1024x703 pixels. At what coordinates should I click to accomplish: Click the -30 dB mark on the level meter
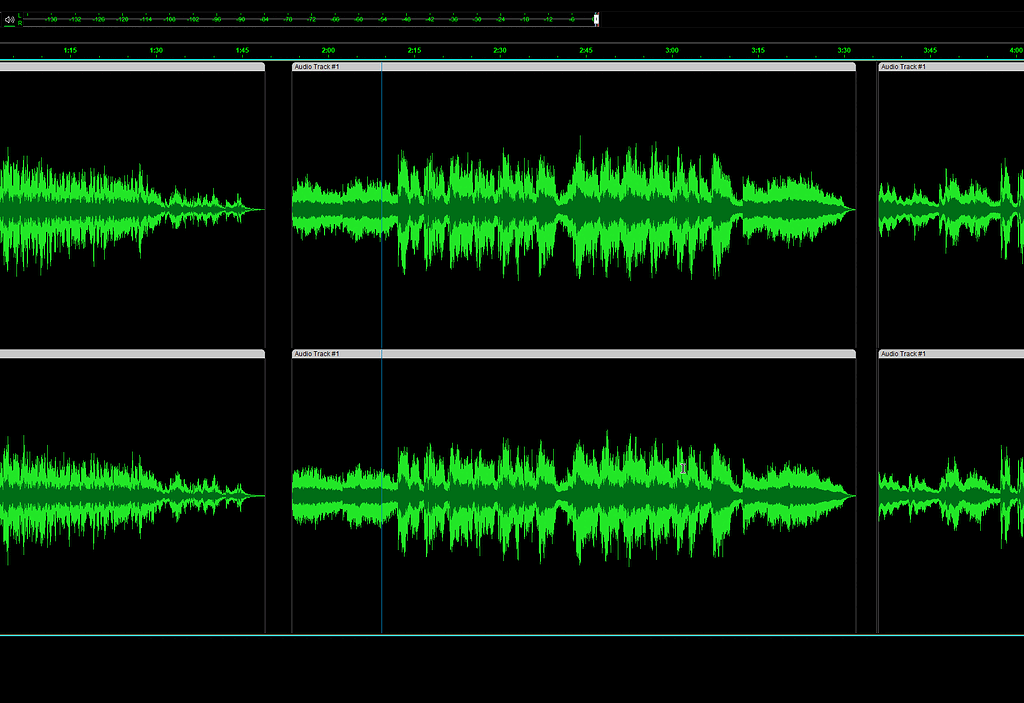click(x=476, y=20)
